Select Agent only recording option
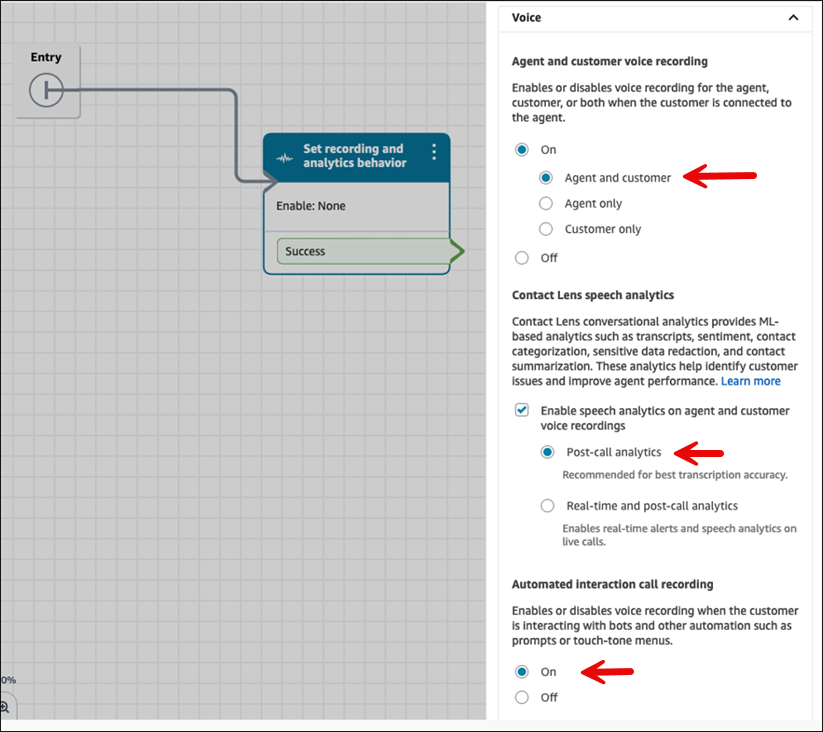 pyautogui.click(x=546, y=203)
